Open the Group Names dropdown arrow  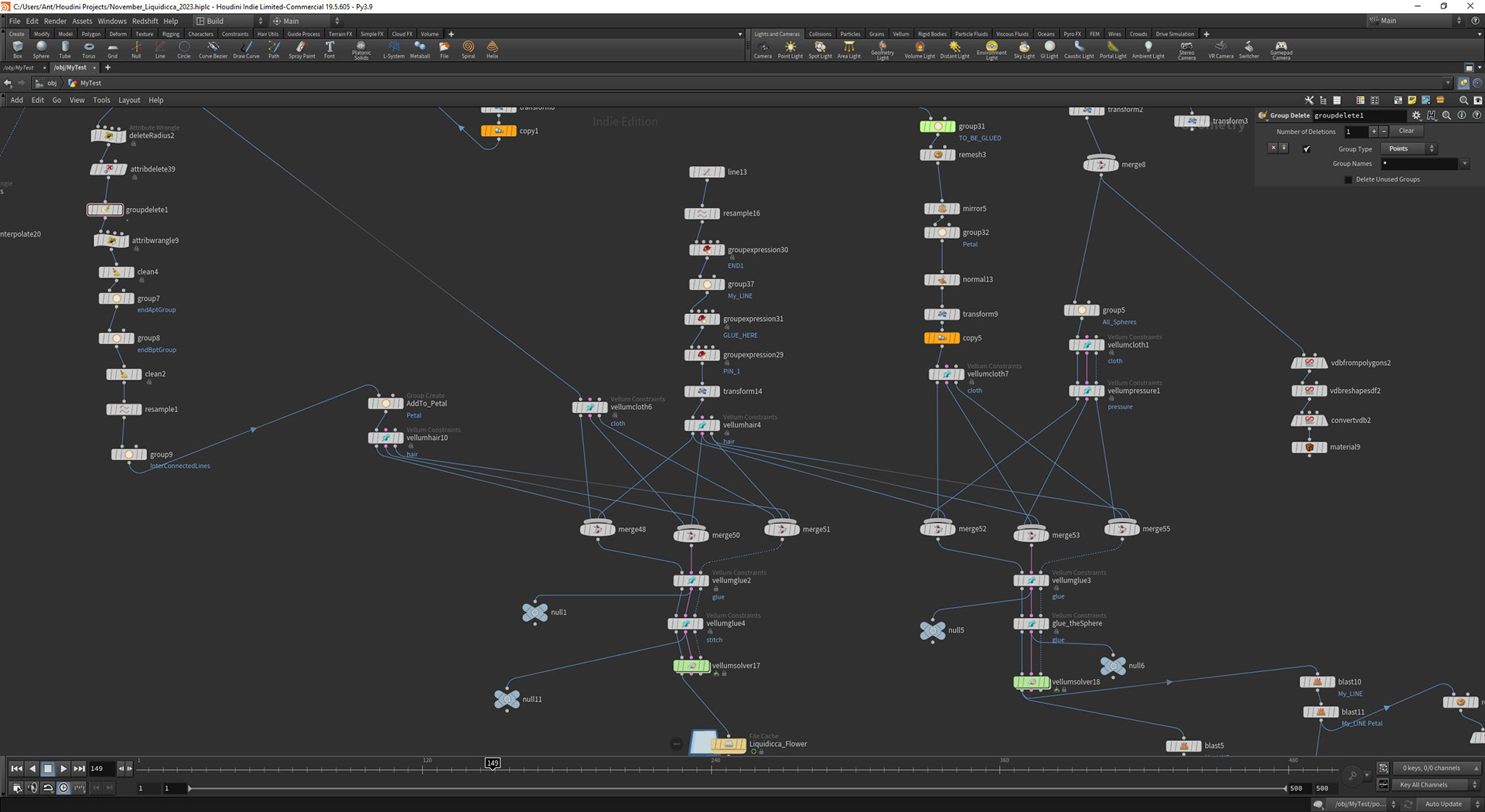1464,164
